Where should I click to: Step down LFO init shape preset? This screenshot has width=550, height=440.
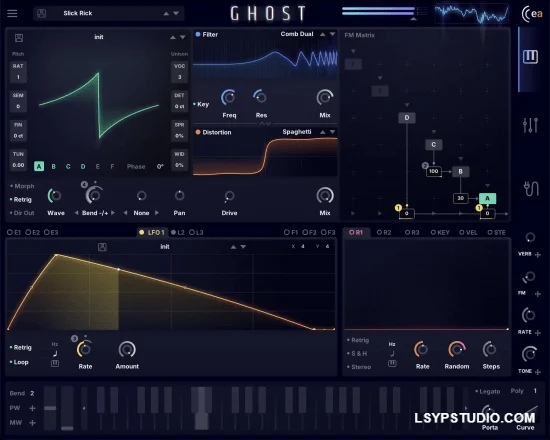[x=243, y=247]
